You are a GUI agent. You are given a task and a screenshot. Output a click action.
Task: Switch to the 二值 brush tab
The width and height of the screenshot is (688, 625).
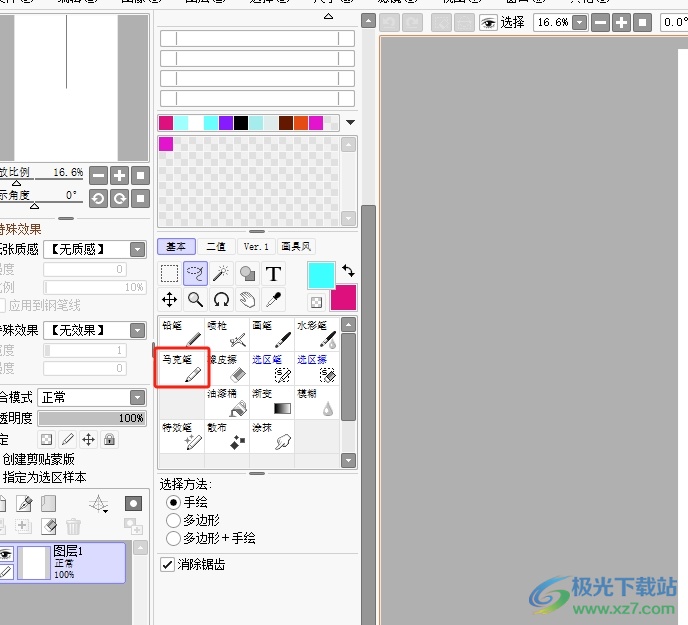pyautogui.click(x=216, y=247)
